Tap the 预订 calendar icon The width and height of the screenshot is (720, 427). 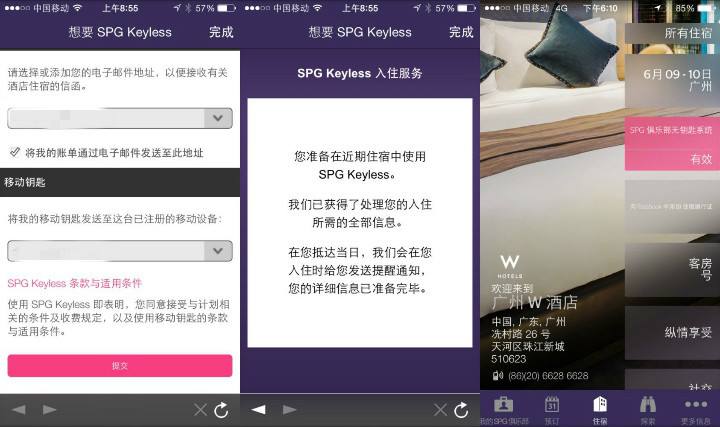pos(551,404)
